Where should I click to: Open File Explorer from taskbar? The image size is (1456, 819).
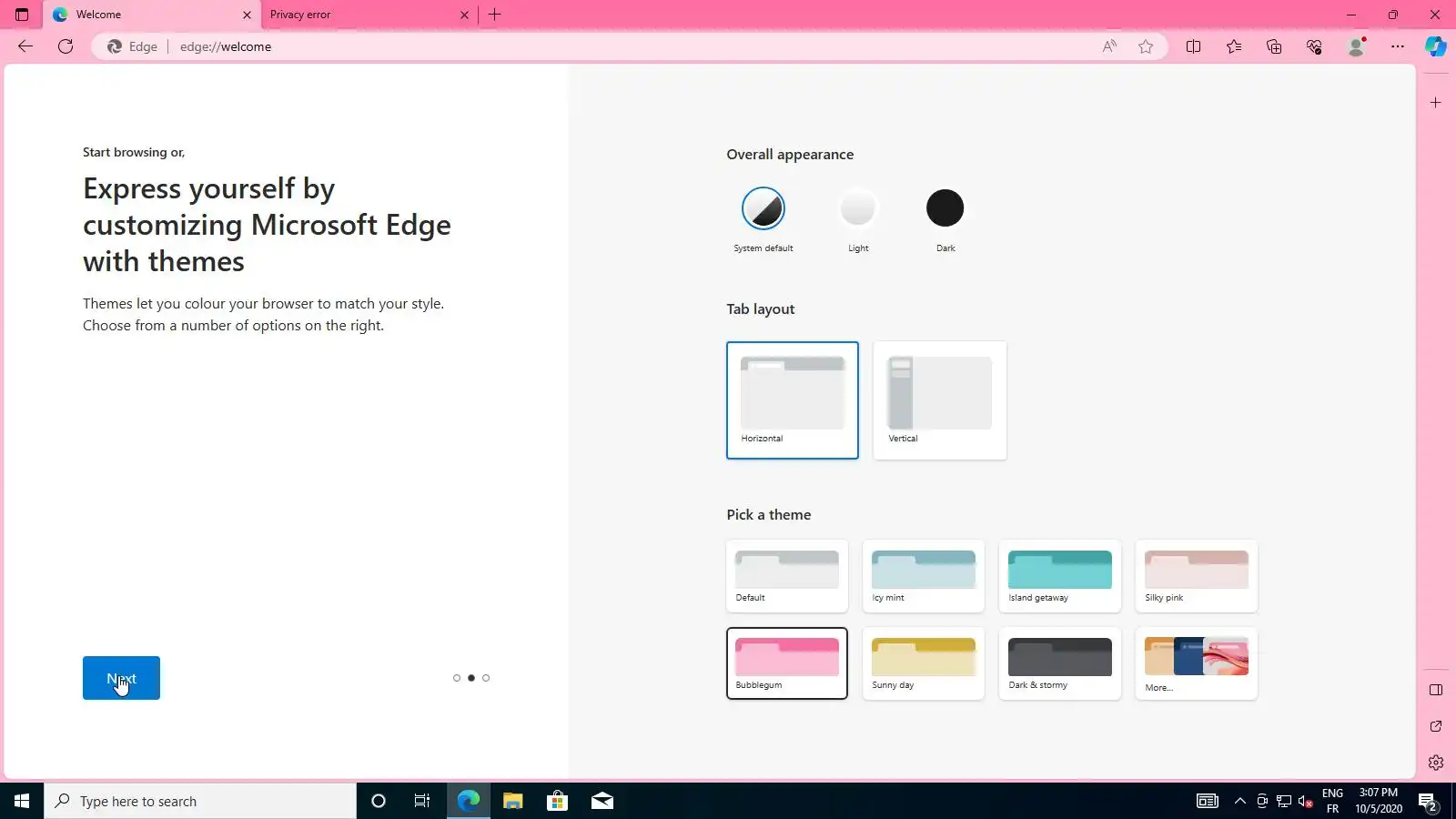[512, 801]
